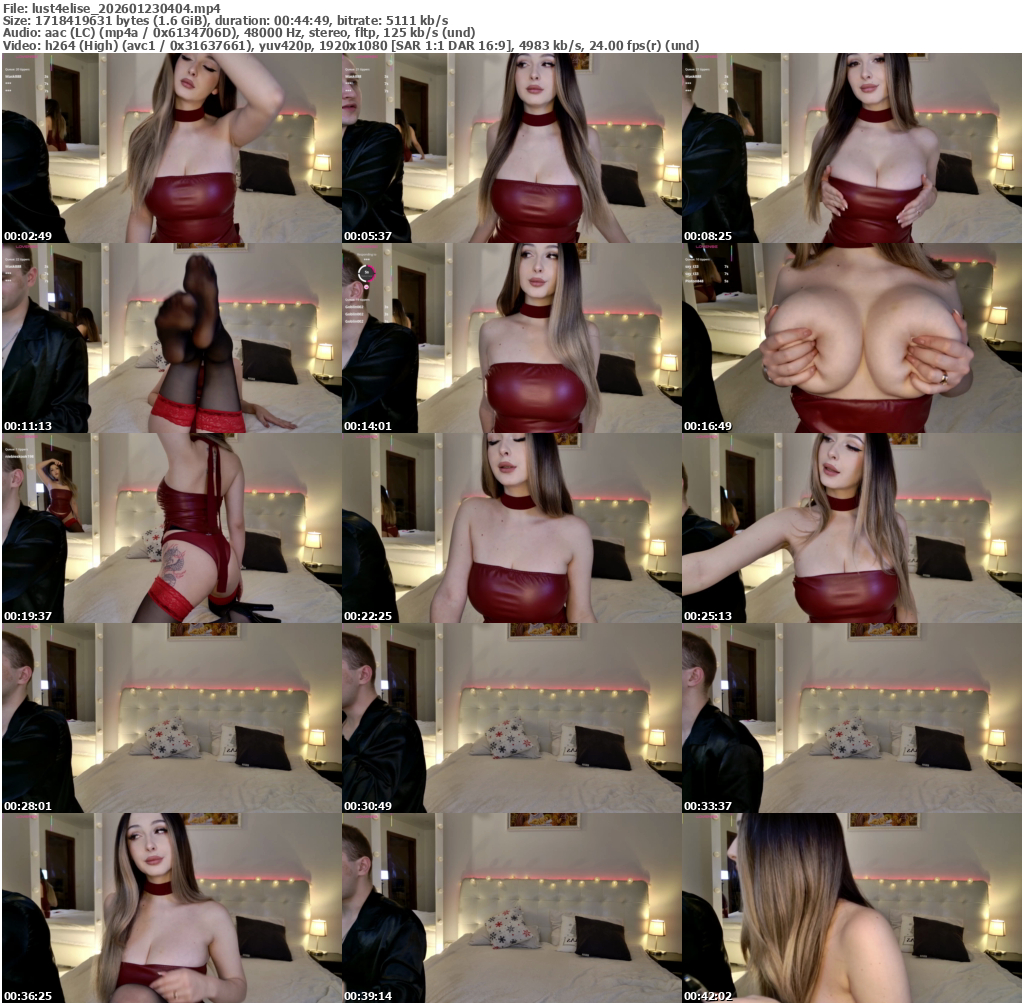Click the thumbnail at 00:33:37
1024x1003 pixels.
(851, 718)
